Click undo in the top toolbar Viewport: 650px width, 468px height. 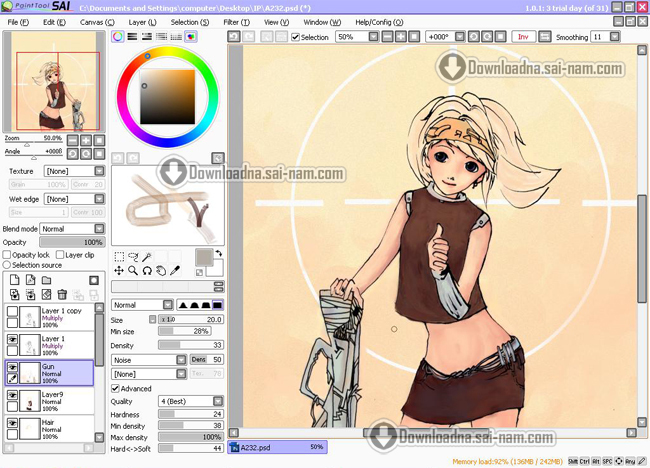point(234,36)
